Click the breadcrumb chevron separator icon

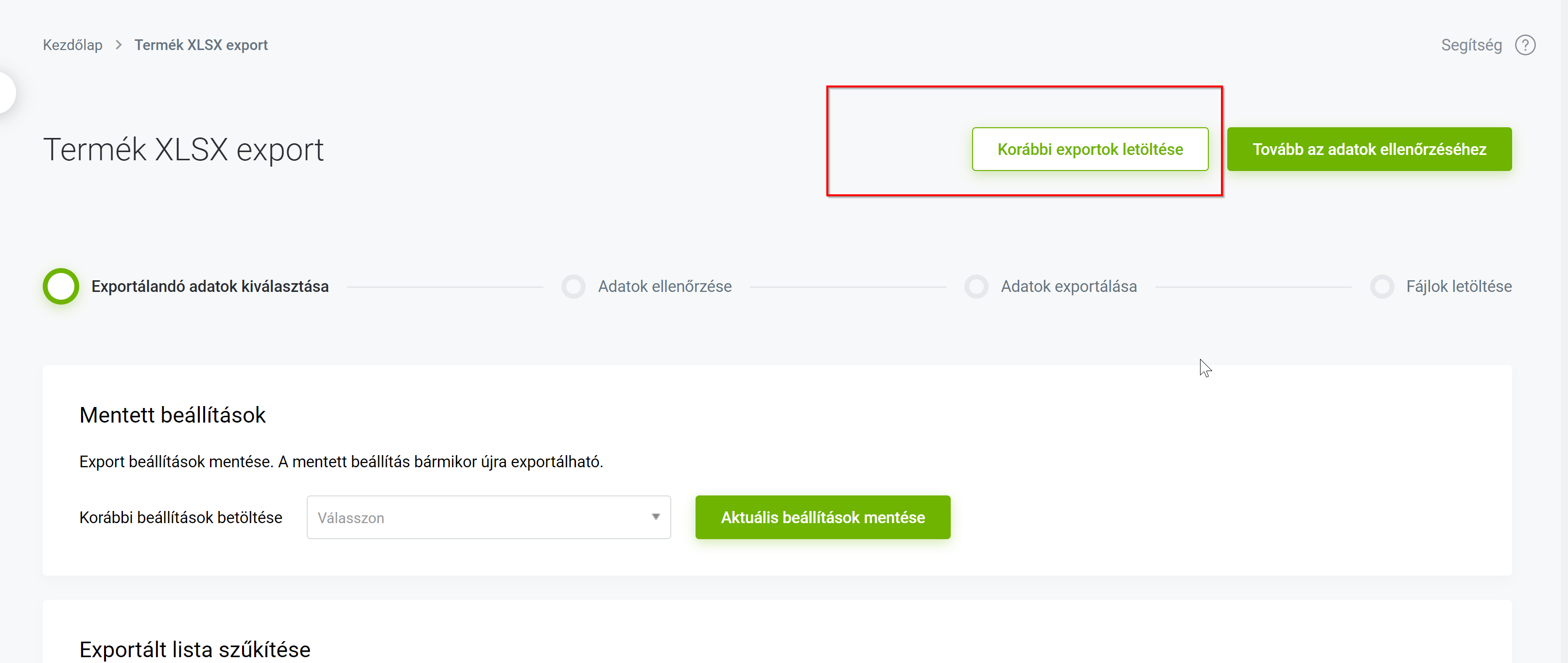point(119,45)
